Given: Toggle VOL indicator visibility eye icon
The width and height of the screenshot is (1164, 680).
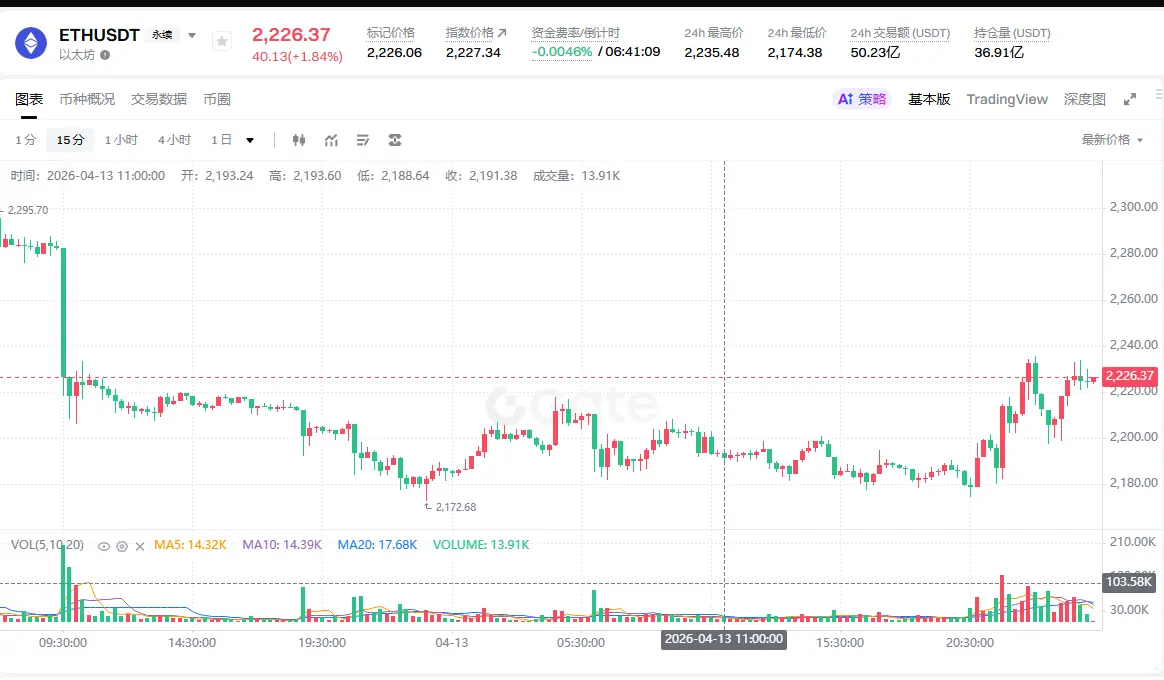Looking at the screenshot, I should tap(104, 546).
